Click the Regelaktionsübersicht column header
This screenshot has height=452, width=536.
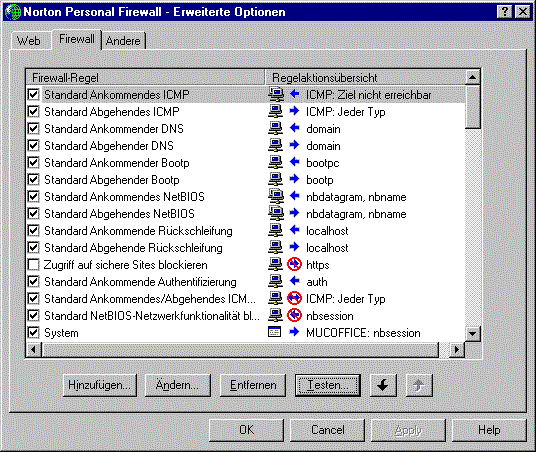click(x=365, y=78)
